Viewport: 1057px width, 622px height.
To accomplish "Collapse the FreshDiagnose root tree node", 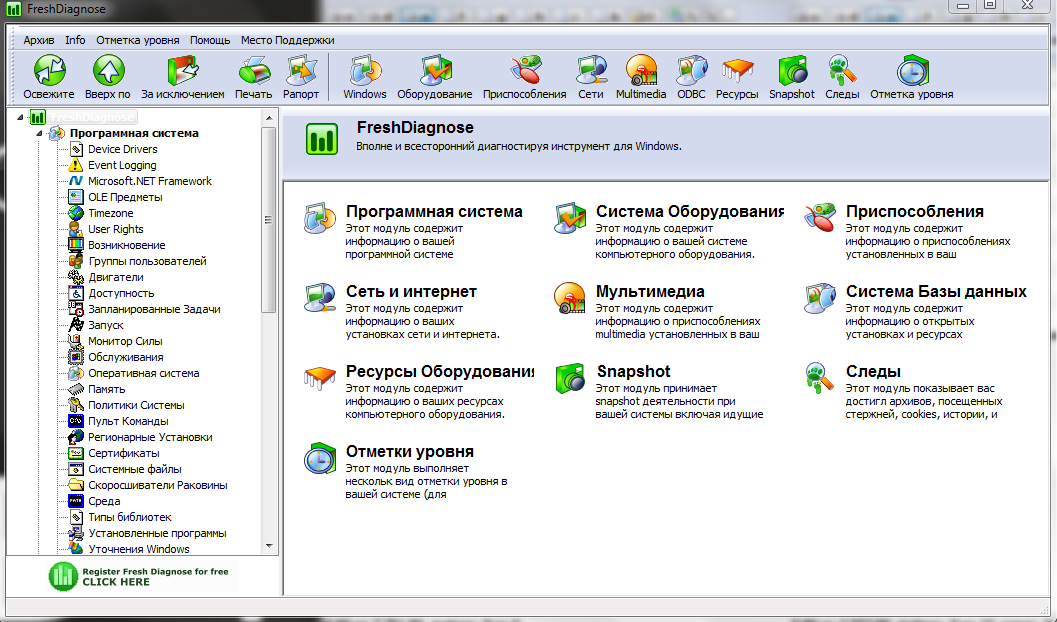I will [x=21, y=117].
